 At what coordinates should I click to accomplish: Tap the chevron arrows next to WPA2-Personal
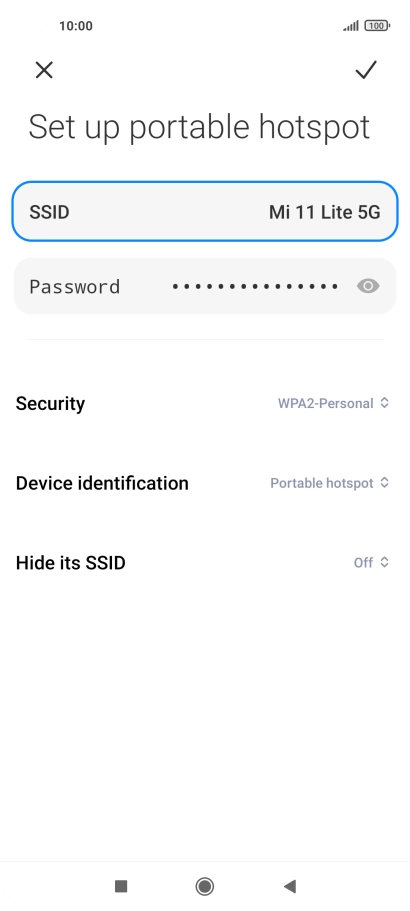click(x=384, y=403)
